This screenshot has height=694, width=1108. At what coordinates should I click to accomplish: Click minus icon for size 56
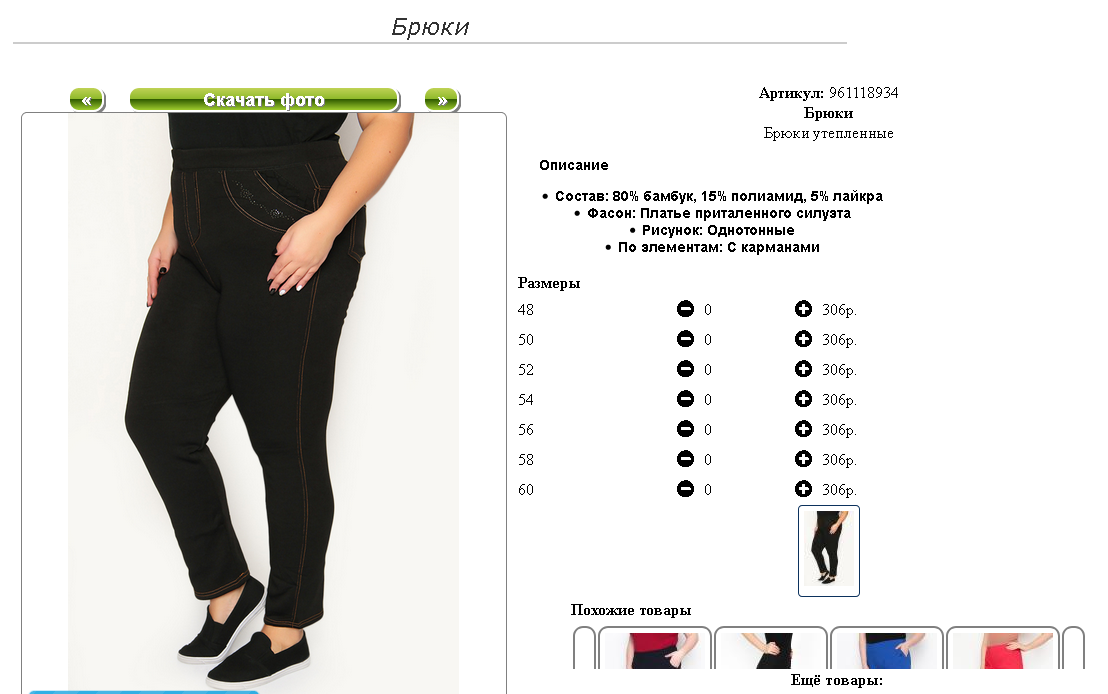(x=685, y=429)
